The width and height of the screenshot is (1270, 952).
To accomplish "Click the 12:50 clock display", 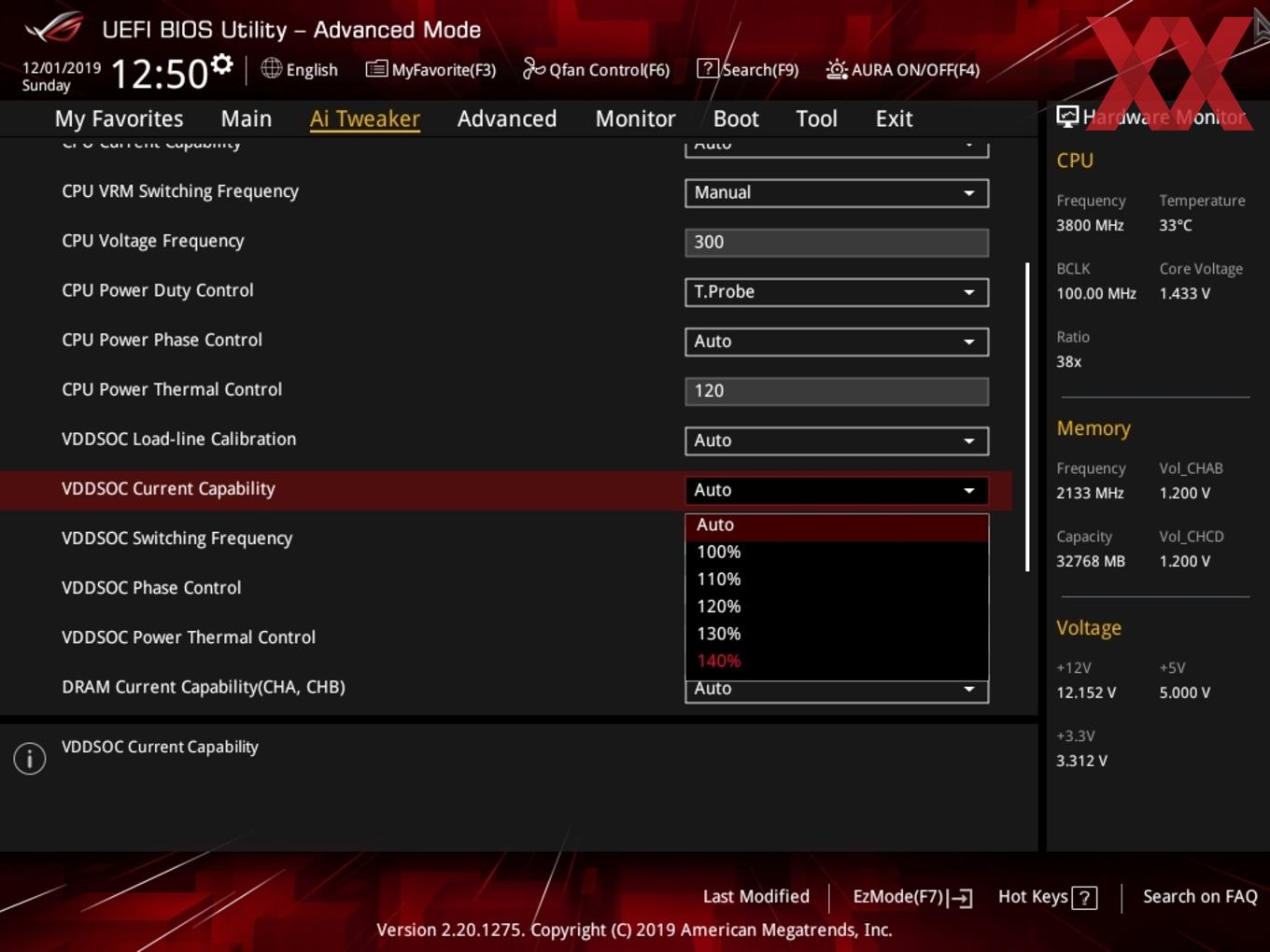I will (160, 74).
